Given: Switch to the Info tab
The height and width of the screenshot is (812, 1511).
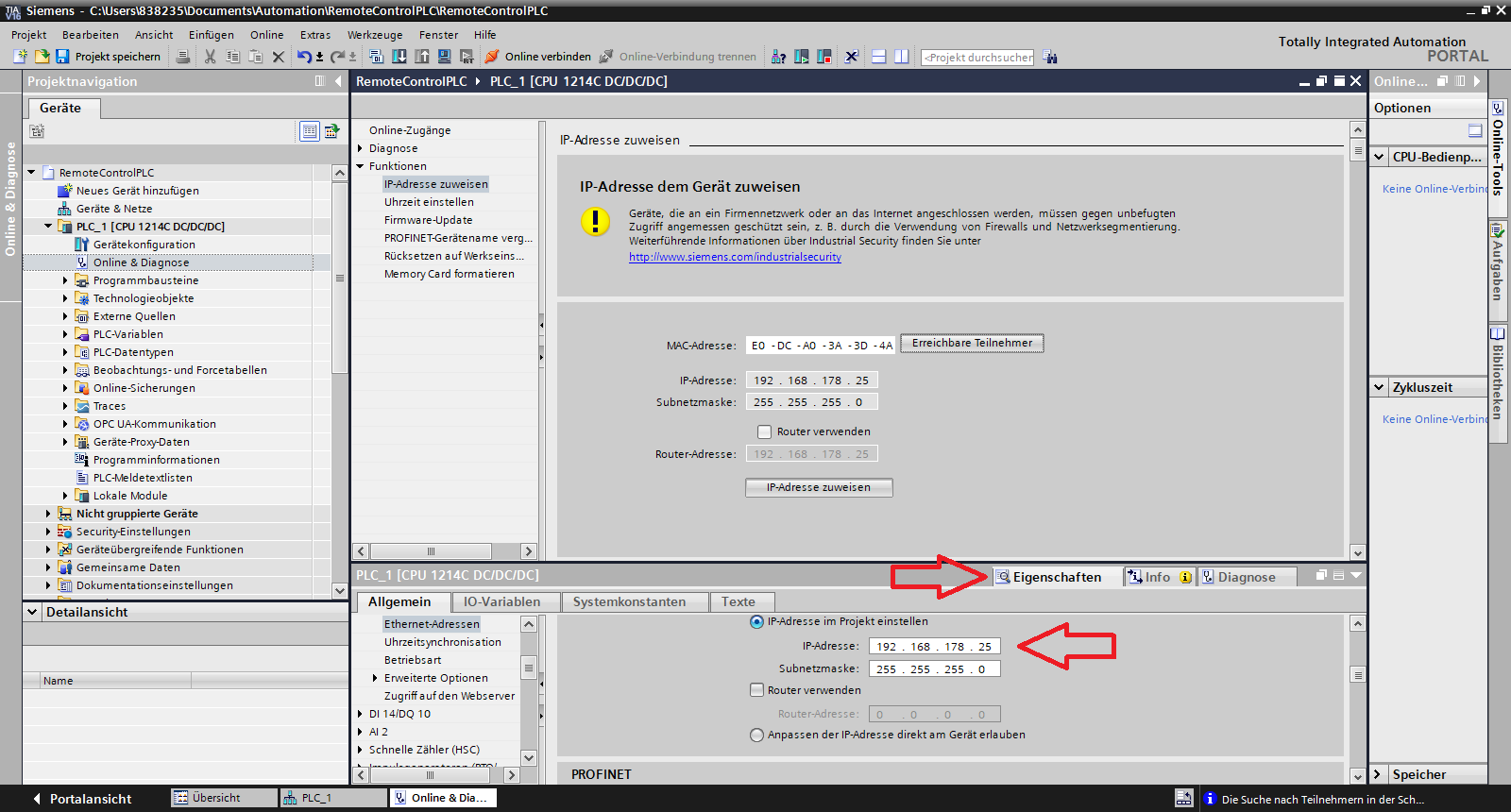Looking at the screenshot, I should [1160, 577].
